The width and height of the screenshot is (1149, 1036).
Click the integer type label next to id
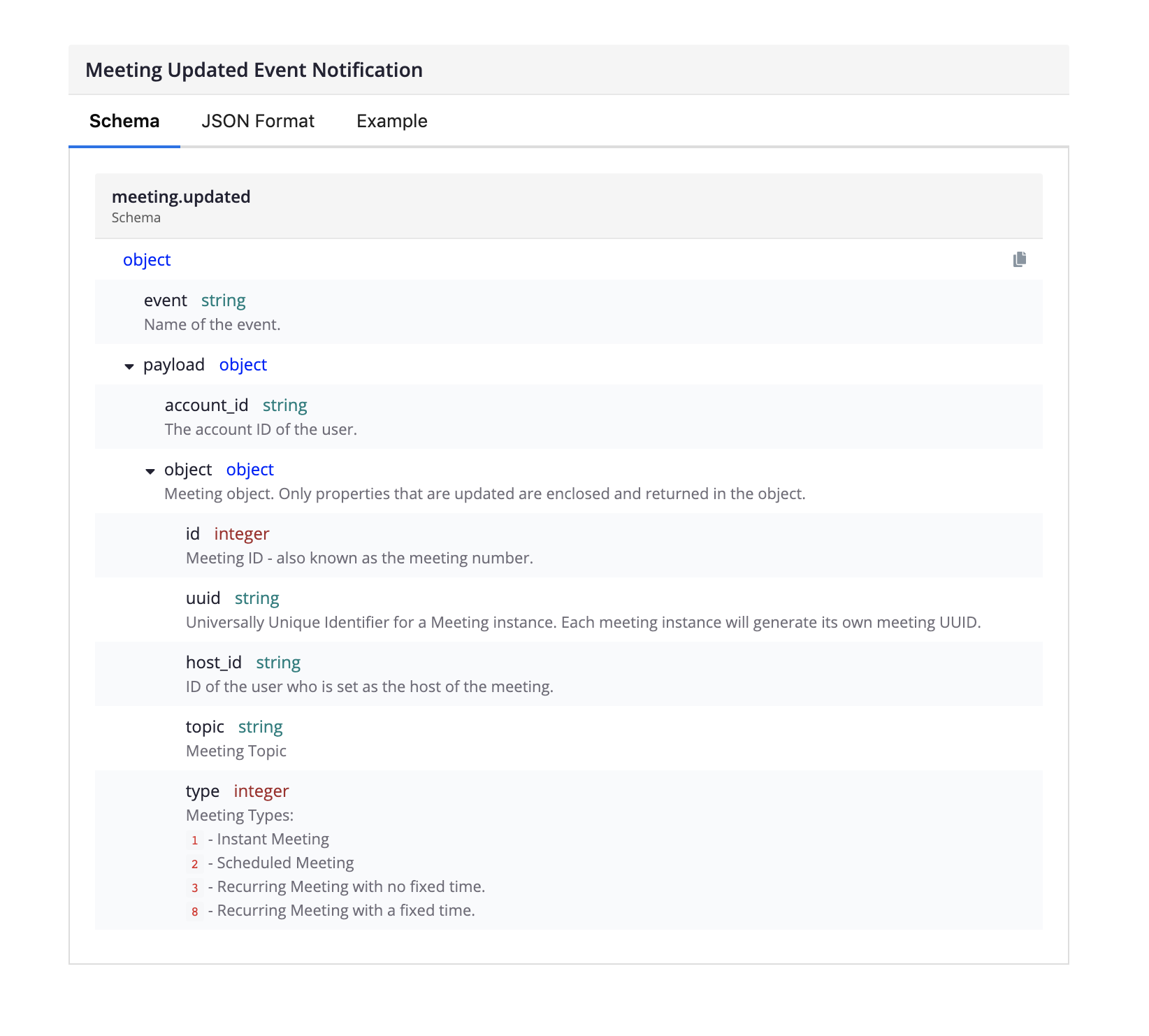[x=241, y=534]
